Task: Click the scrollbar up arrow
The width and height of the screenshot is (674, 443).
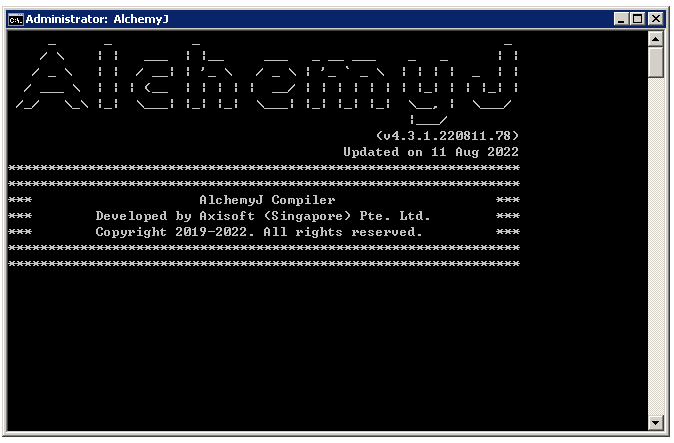Action: [x=655, y=40]
